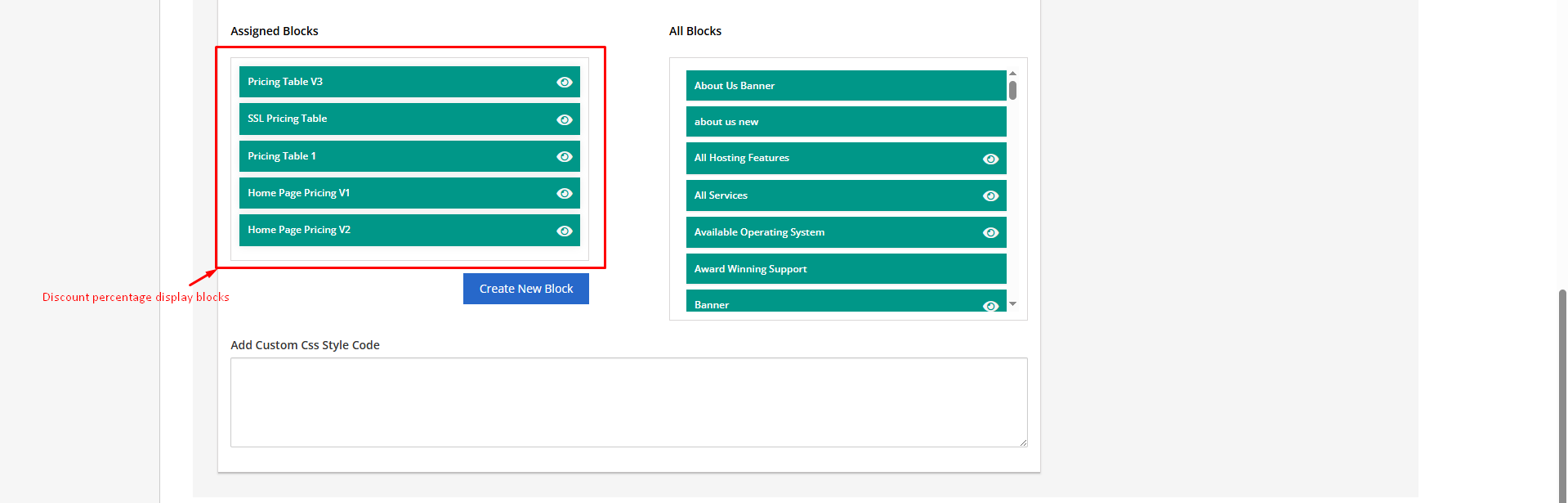Select the SSL Pricing Table block label
The height and width of the screenshot is (503, 1568).
pos(288,119)
